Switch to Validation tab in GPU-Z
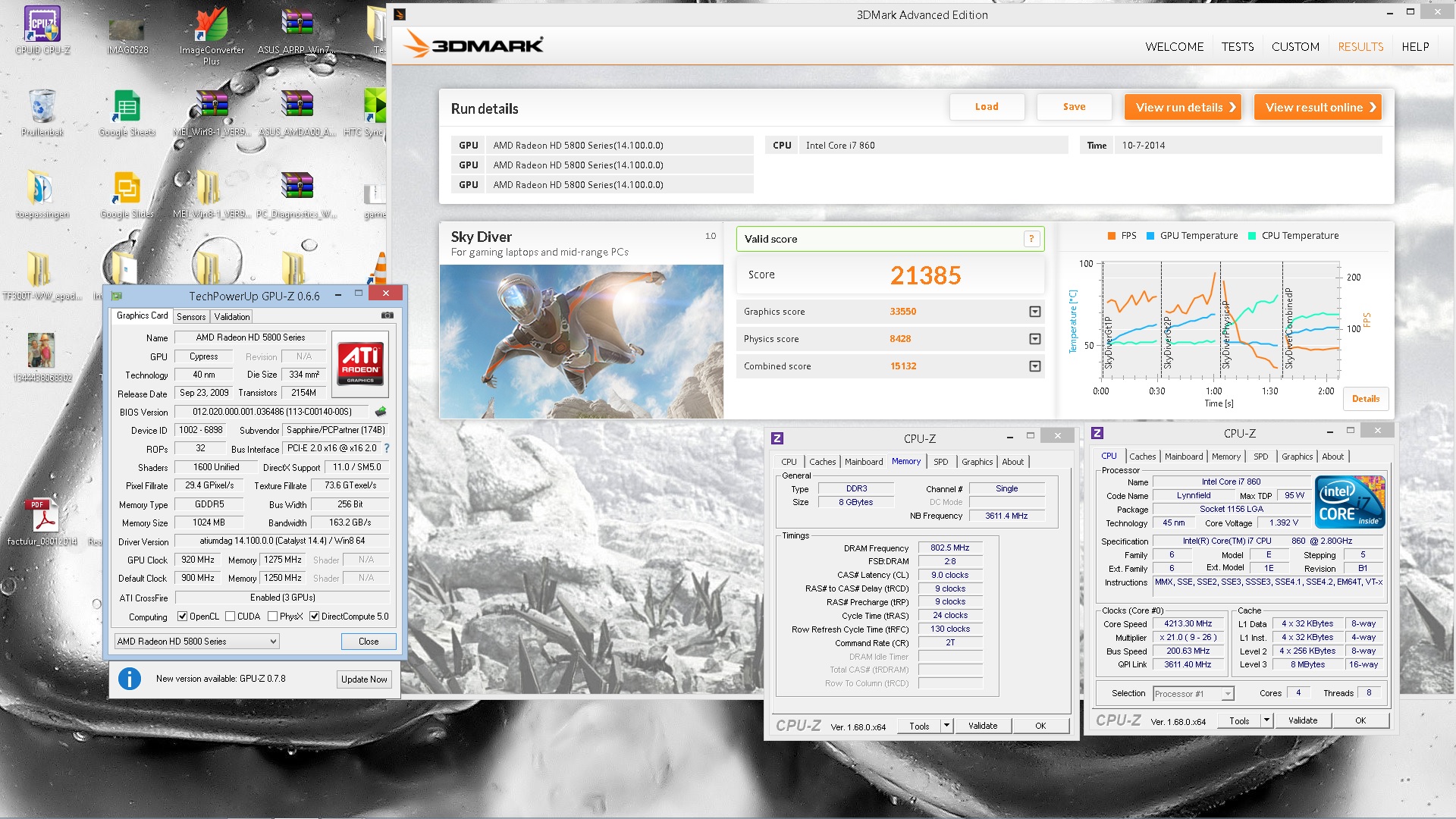This screenshot has height=819, width=1456. click(231, 317)
